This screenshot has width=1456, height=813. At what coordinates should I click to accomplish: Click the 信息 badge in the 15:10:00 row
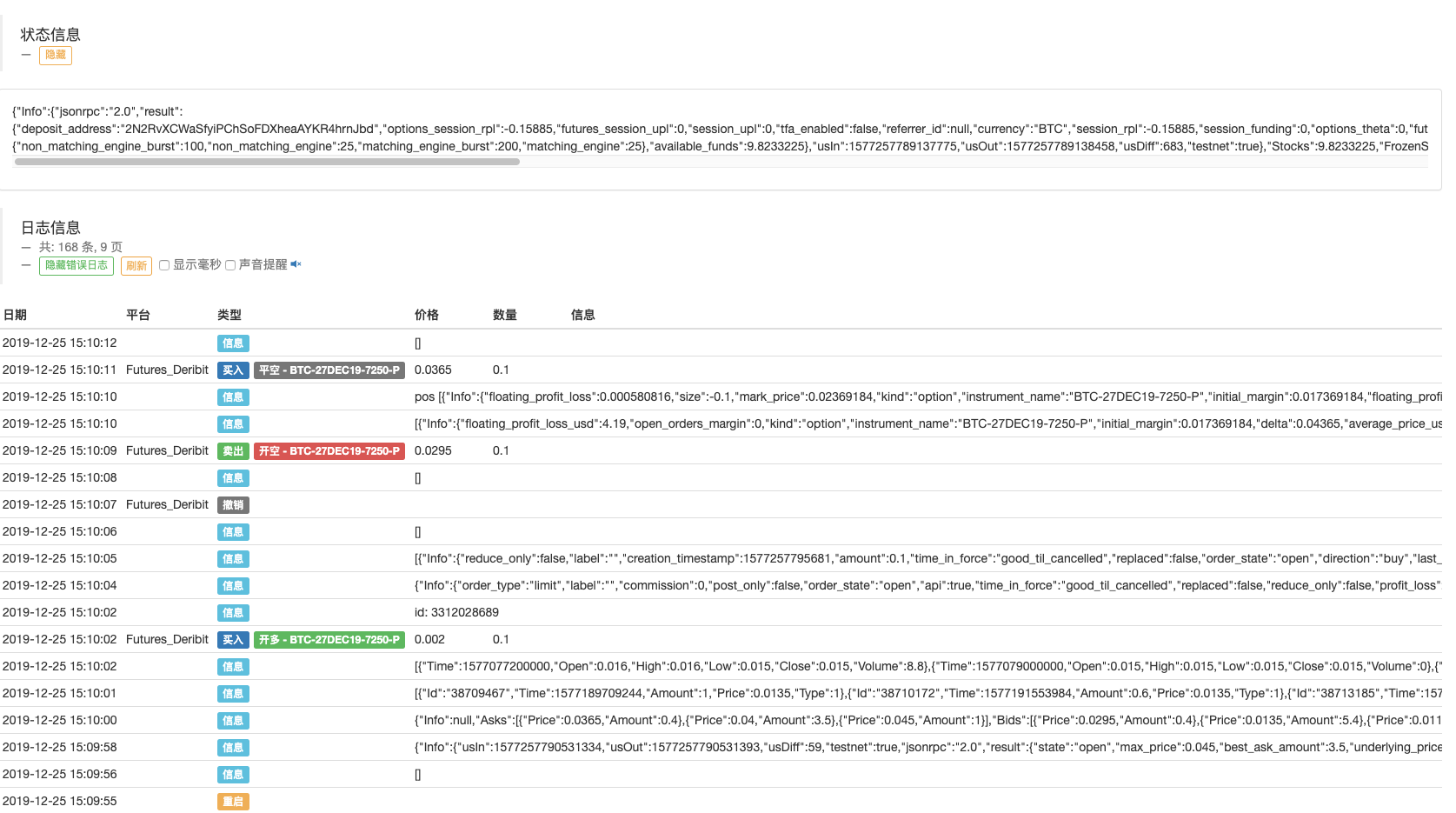[x=233, y=721]
